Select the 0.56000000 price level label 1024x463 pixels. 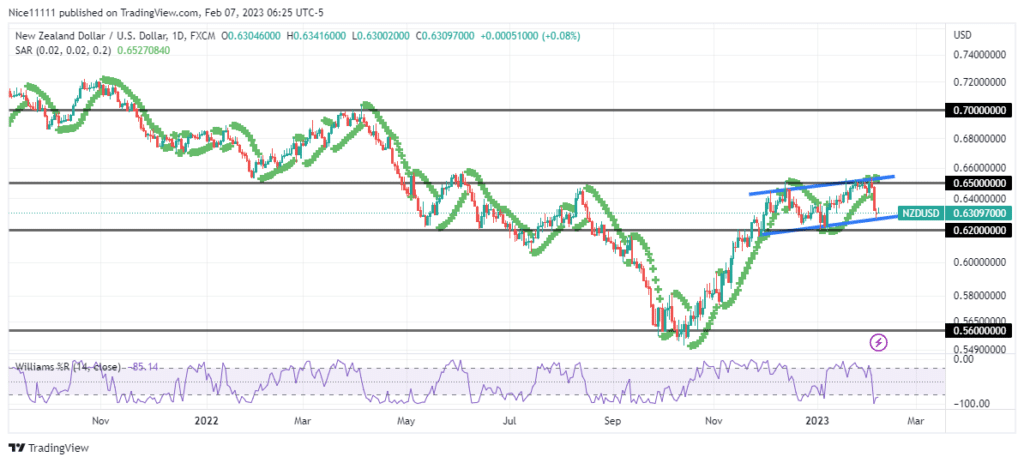click(x=979, y=331)
